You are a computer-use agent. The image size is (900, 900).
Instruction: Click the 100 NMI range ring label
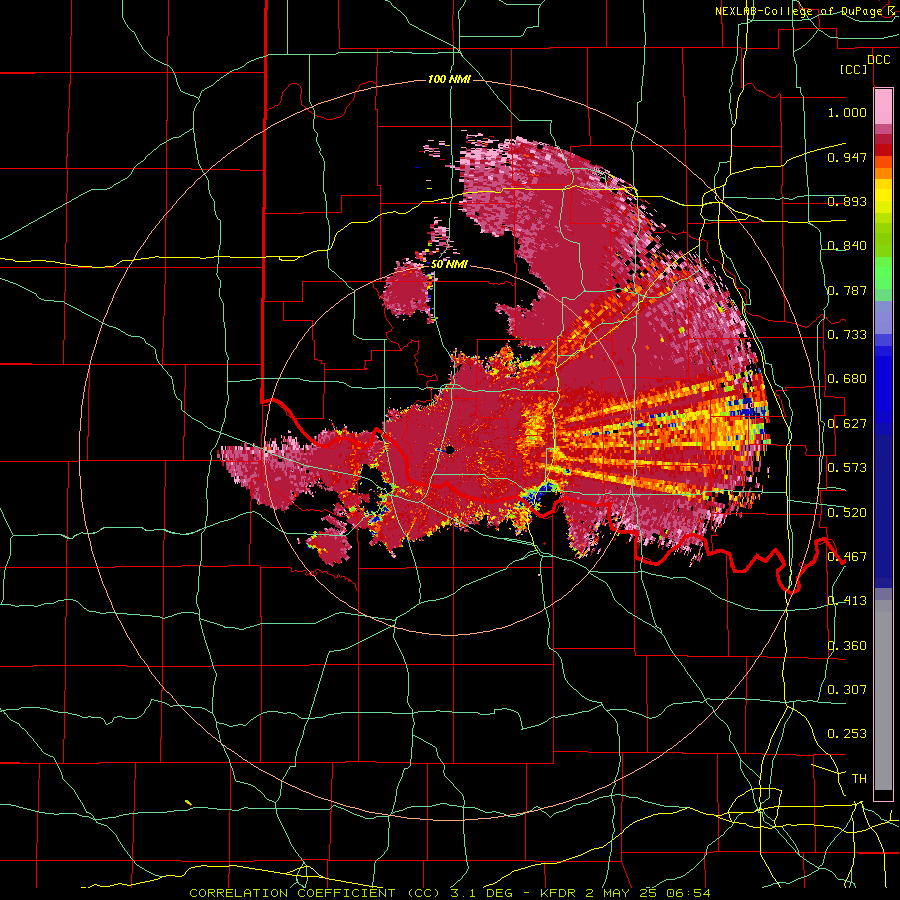(x=449, y=79)
